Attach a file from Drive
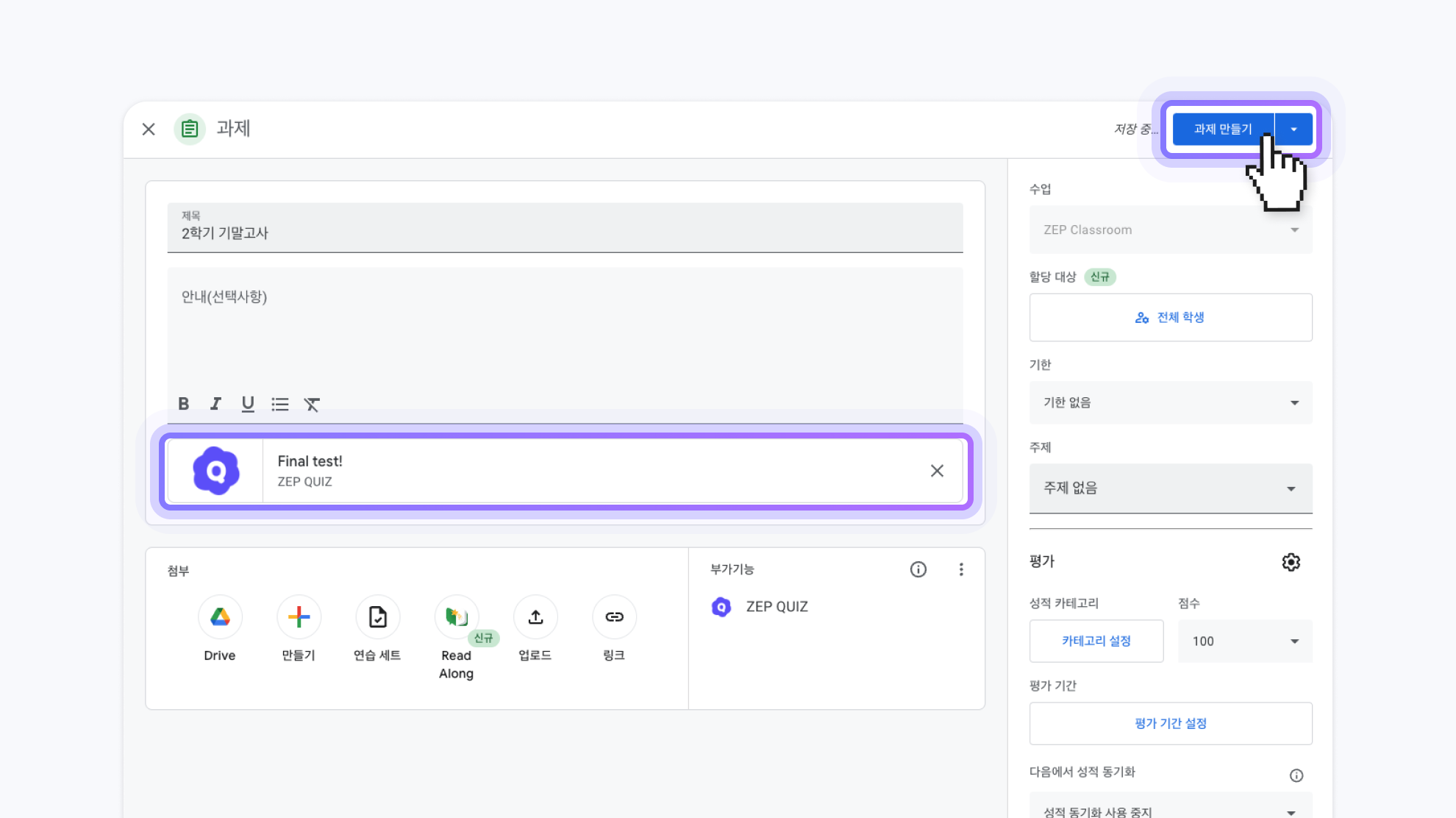The width and height of the screenshot is (1456, 818). [219, 617]
